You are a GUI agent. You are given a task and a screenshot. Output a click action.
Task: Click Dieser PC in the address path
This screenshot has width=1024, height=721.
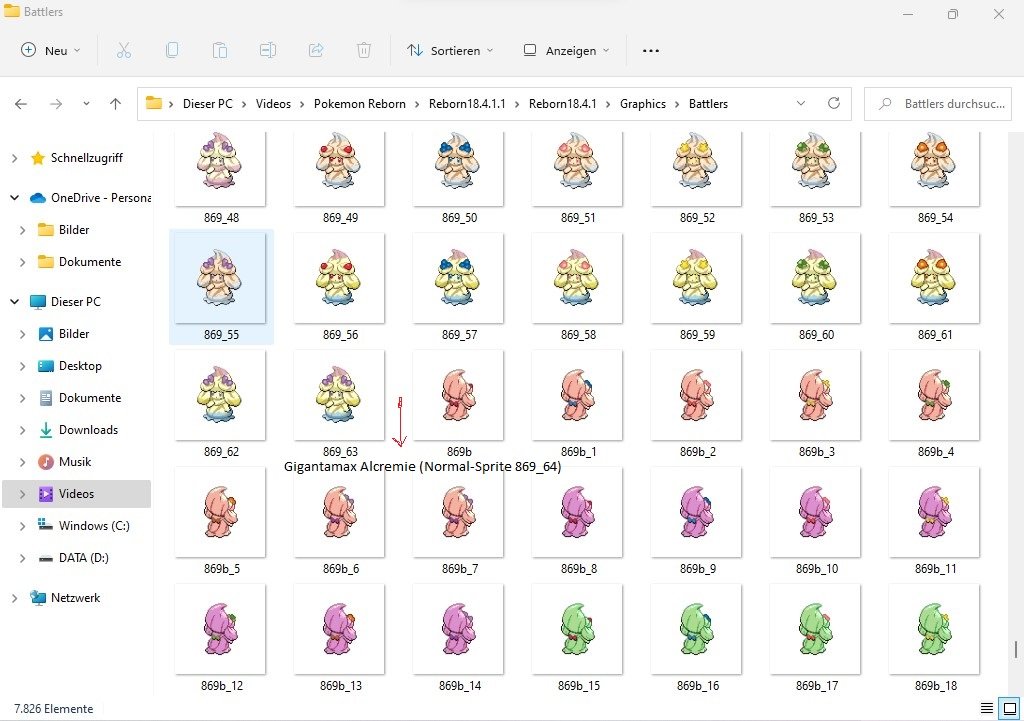pyautogui.click(x=208, y=104)
